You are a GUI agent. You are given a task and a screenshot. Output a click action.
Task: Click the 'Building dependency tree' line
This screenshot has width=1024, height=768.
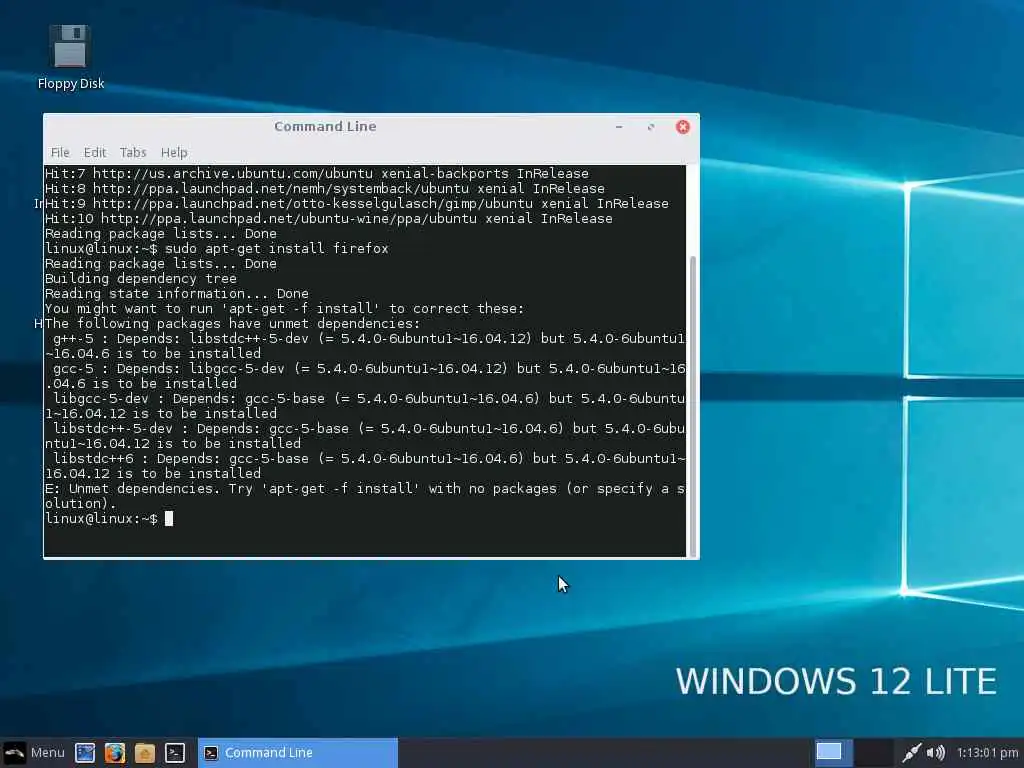tap(140, 278)
